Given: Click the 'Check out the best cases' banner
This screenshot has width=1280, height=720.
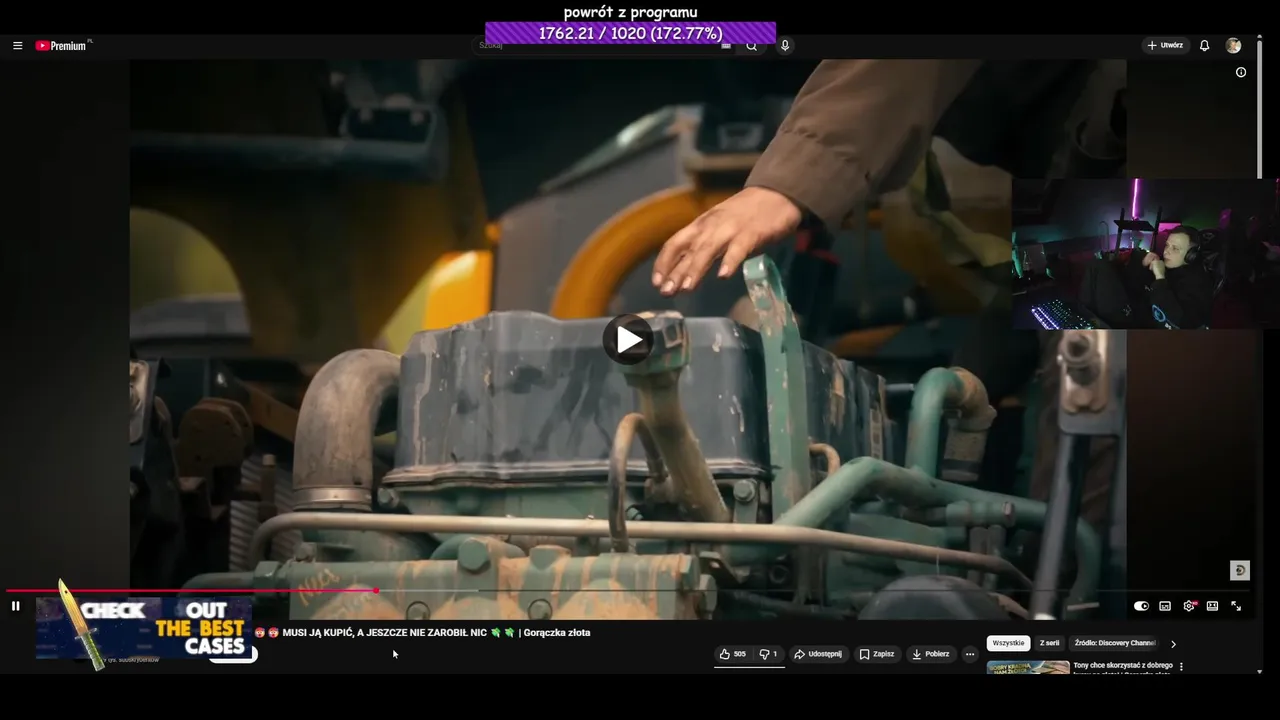Looking at the screenshot, I should (143, 627).
